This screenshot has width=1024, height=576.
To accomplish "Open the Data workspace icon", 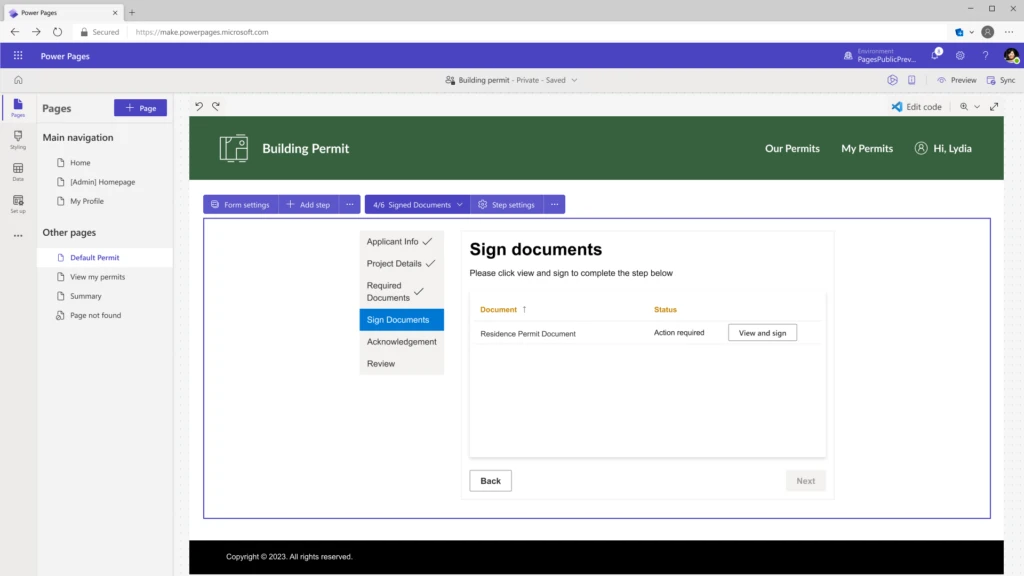I will pos(17,172).
